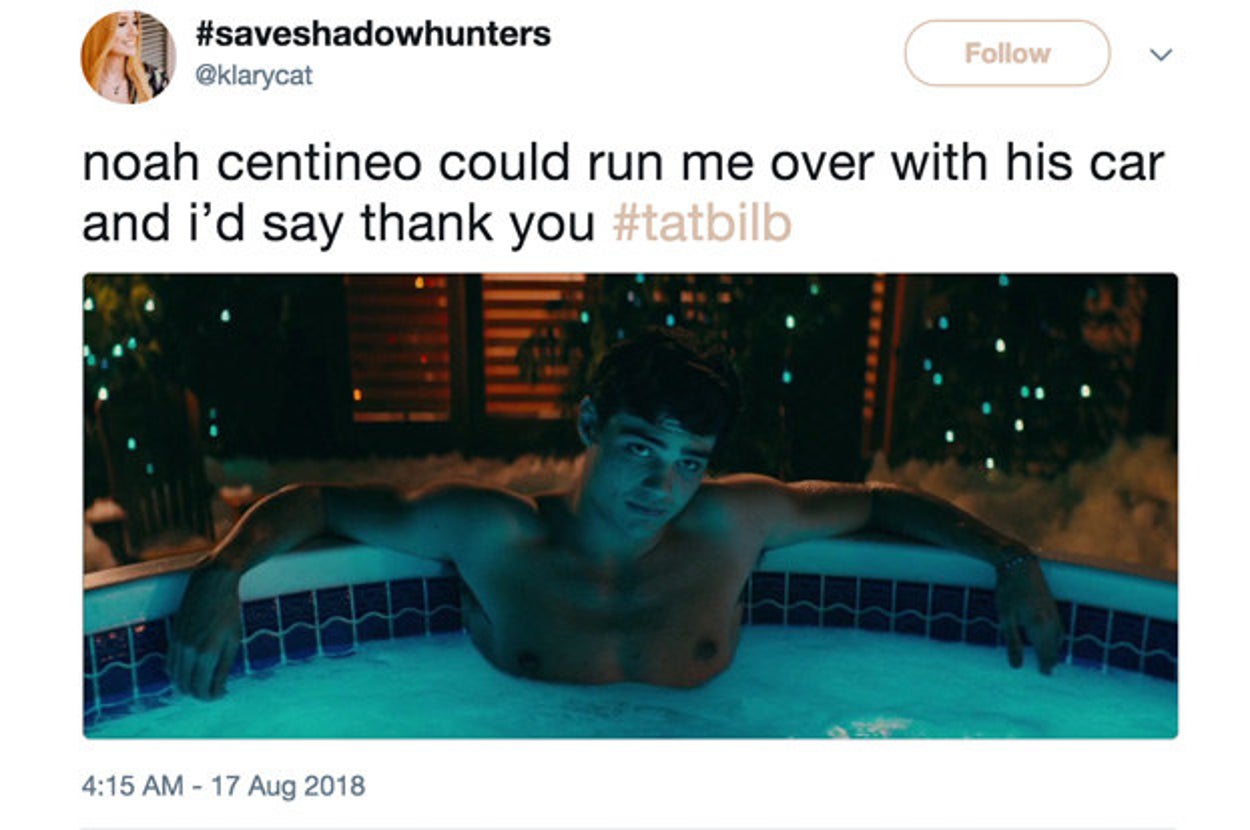Screen dimensions: 1250x830
Task: Click the #saveshadowhunters display name
Action: point(373,34)
